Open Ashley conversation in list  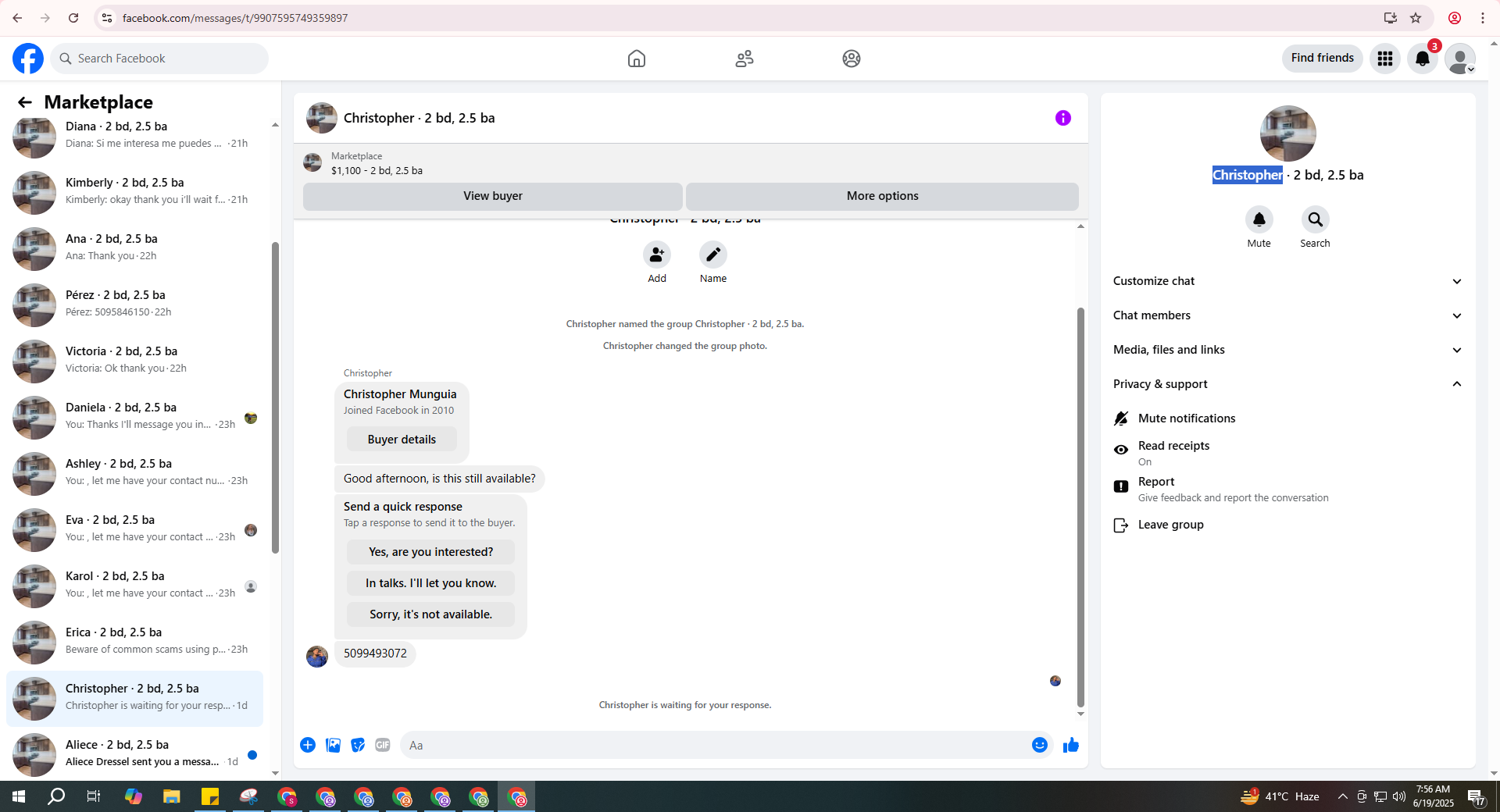(134, 473)
